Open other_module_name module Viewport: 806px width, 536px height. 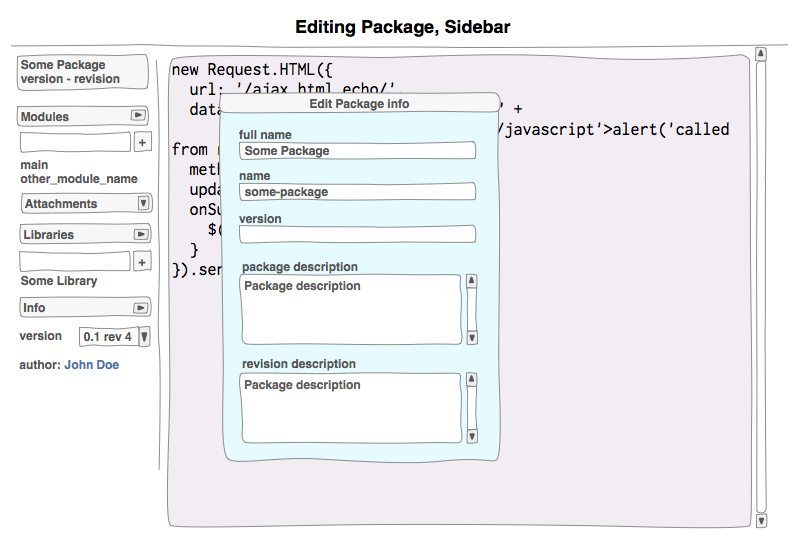pos(79,179)
